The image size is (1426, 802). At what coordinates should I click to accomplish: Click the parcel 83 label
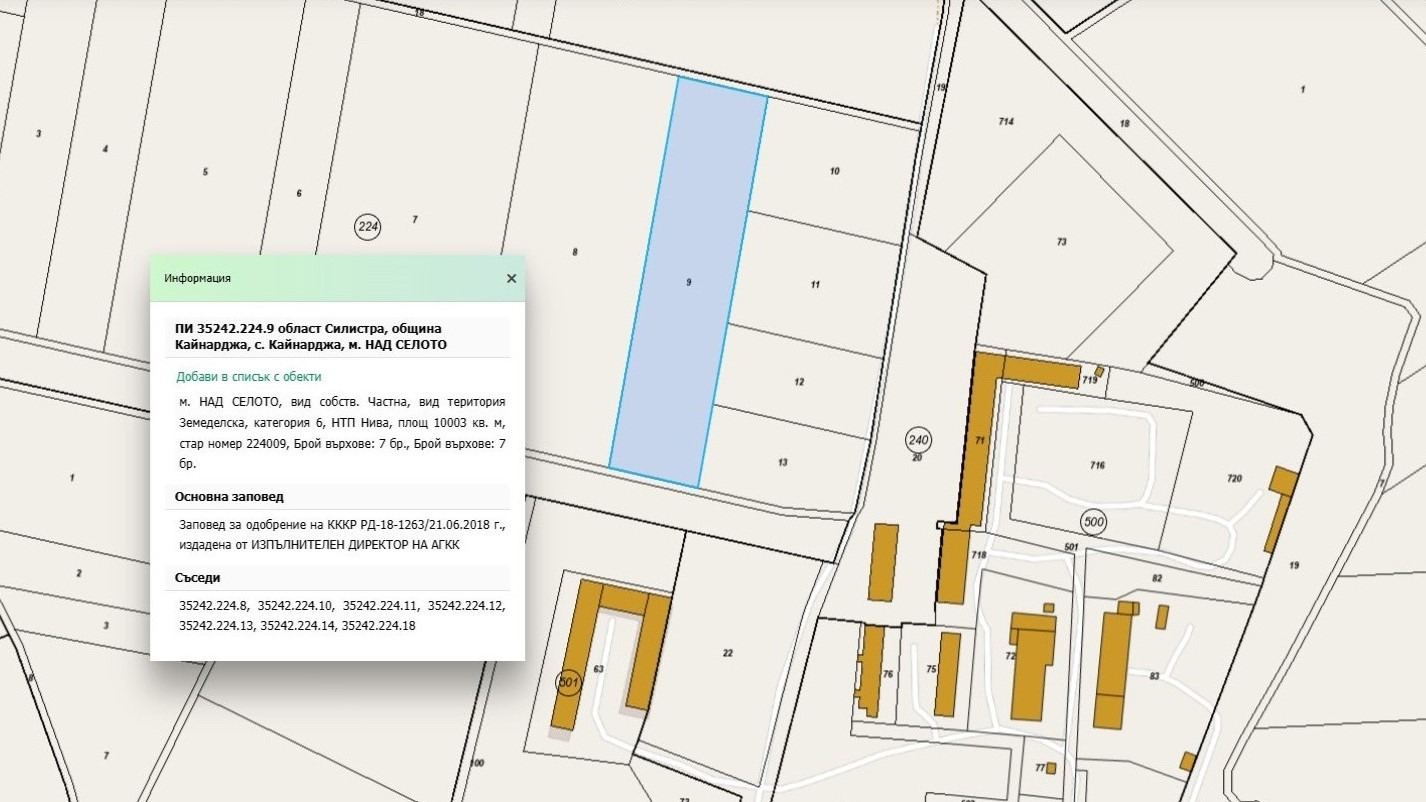(1154, 677)
